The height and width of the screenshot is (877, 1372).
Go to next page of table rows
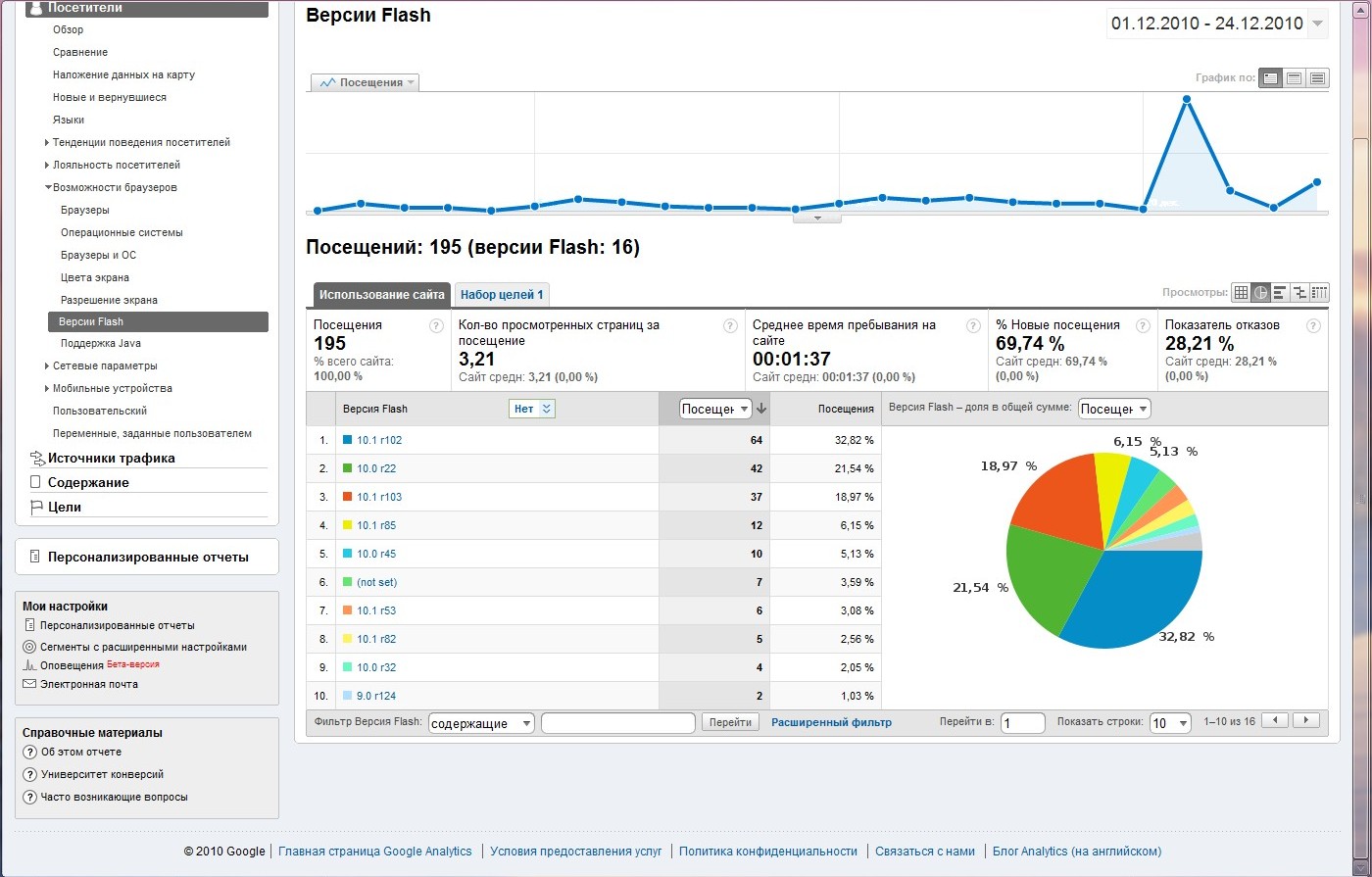(x=1305, y=720)
